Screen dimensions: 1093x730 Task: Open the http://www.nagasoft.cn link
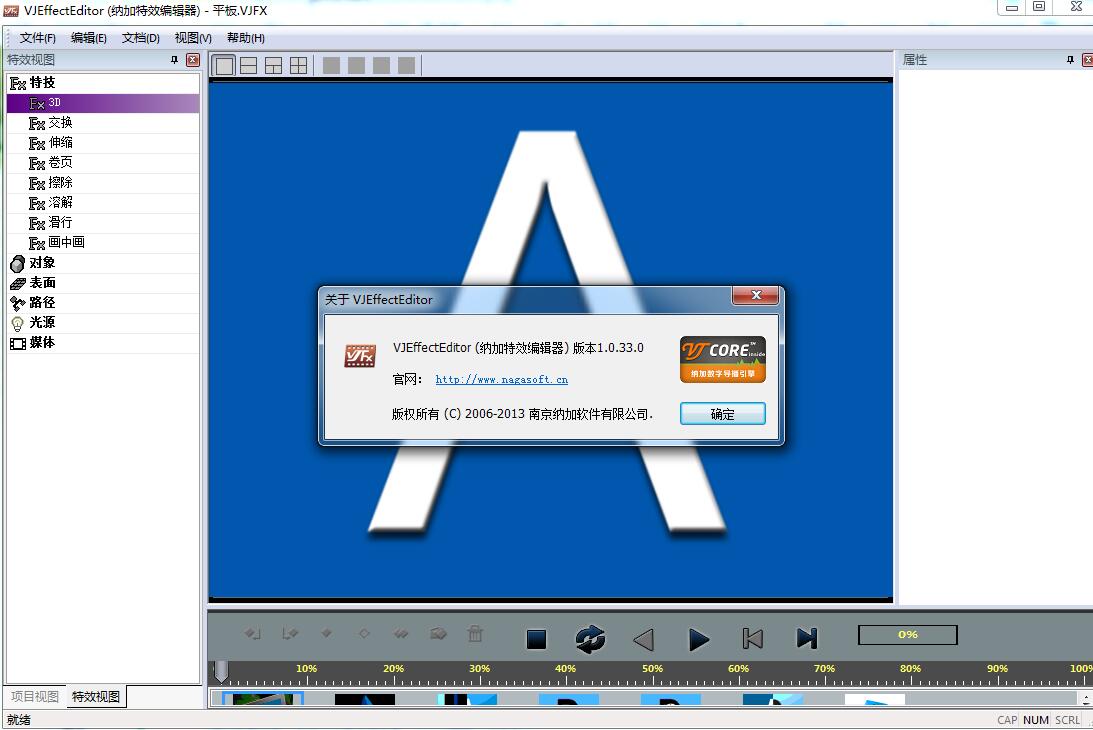501,379
